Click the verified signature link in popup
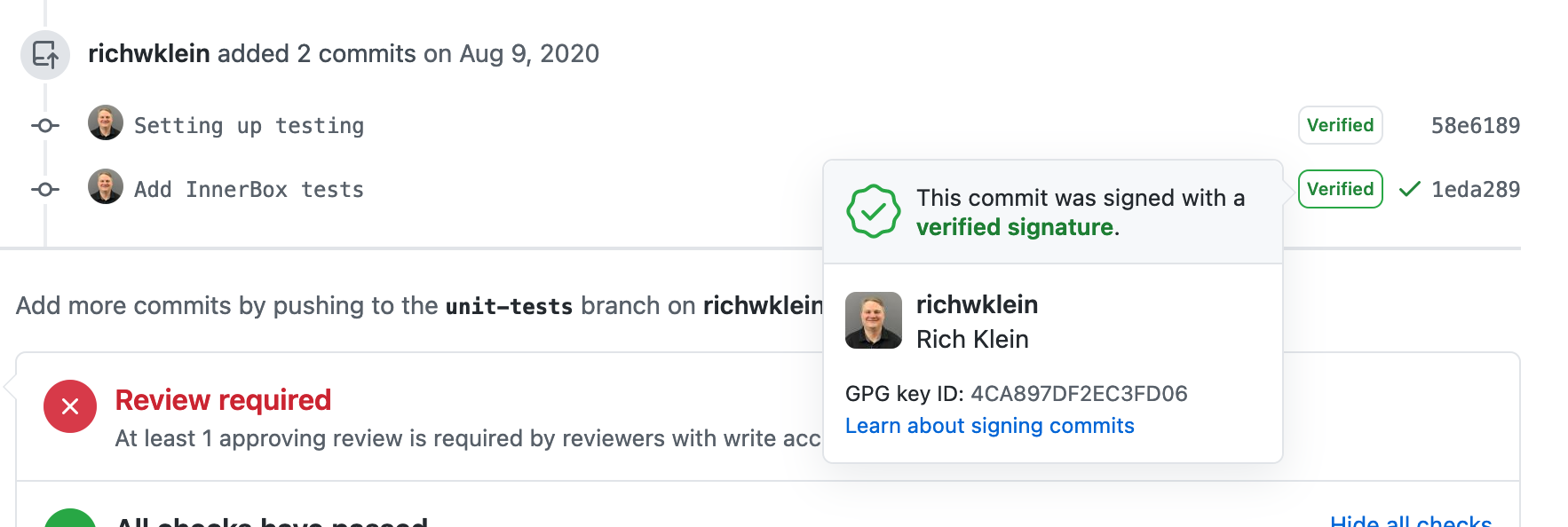 (x=1015, y=226)
